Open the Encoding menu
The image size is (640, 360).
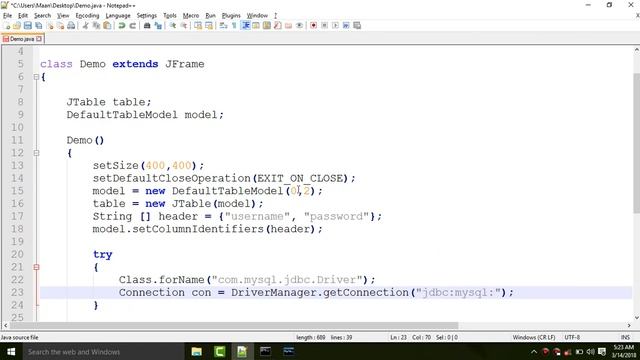[x=87, y=16]
